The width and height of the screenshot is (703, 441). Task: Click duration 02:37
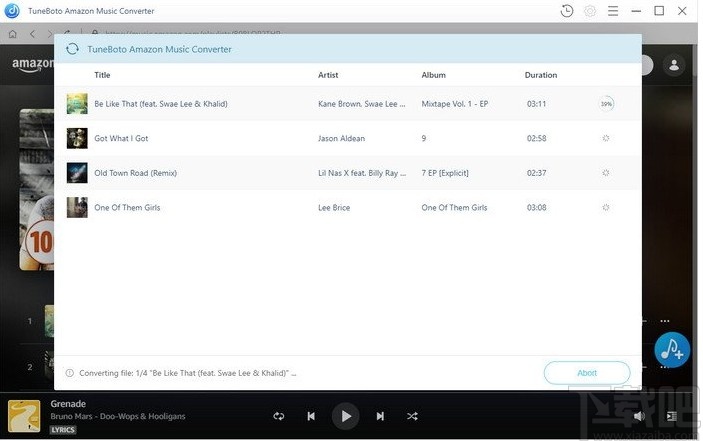click(x=536, y=173)
